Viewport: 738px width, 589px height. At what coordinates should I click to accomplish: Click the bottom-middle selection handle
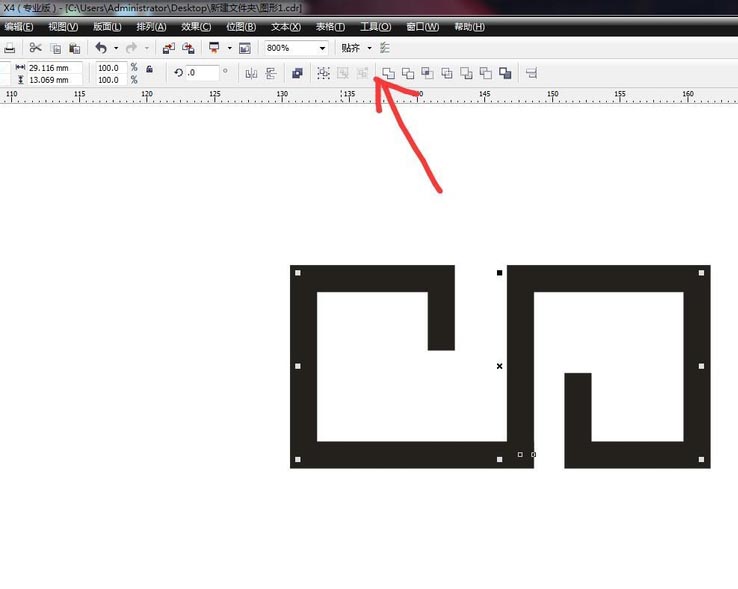coord(499,460)
